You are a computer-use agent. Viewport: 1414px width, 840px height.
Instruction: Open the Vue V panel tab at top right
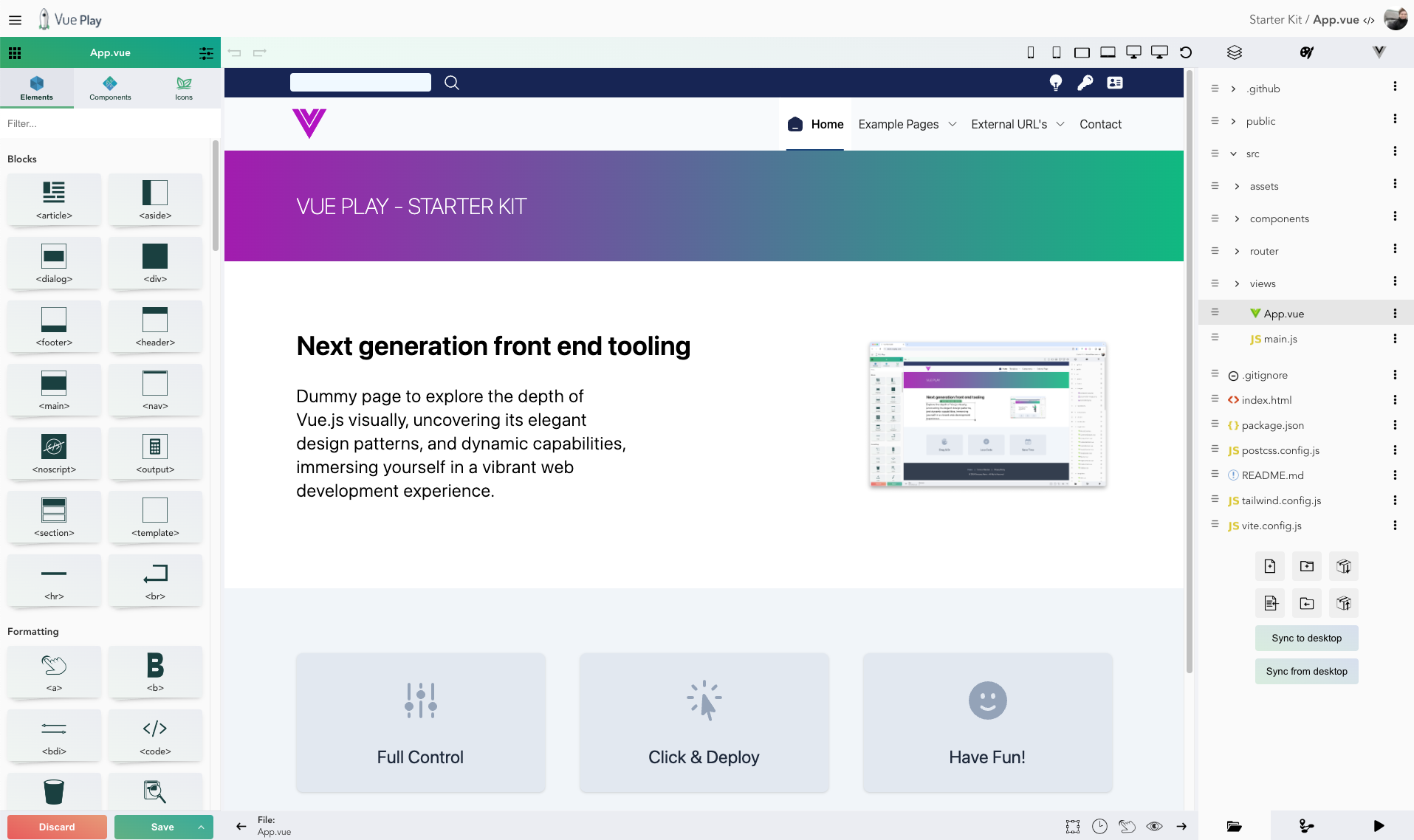coord(1379,52)
